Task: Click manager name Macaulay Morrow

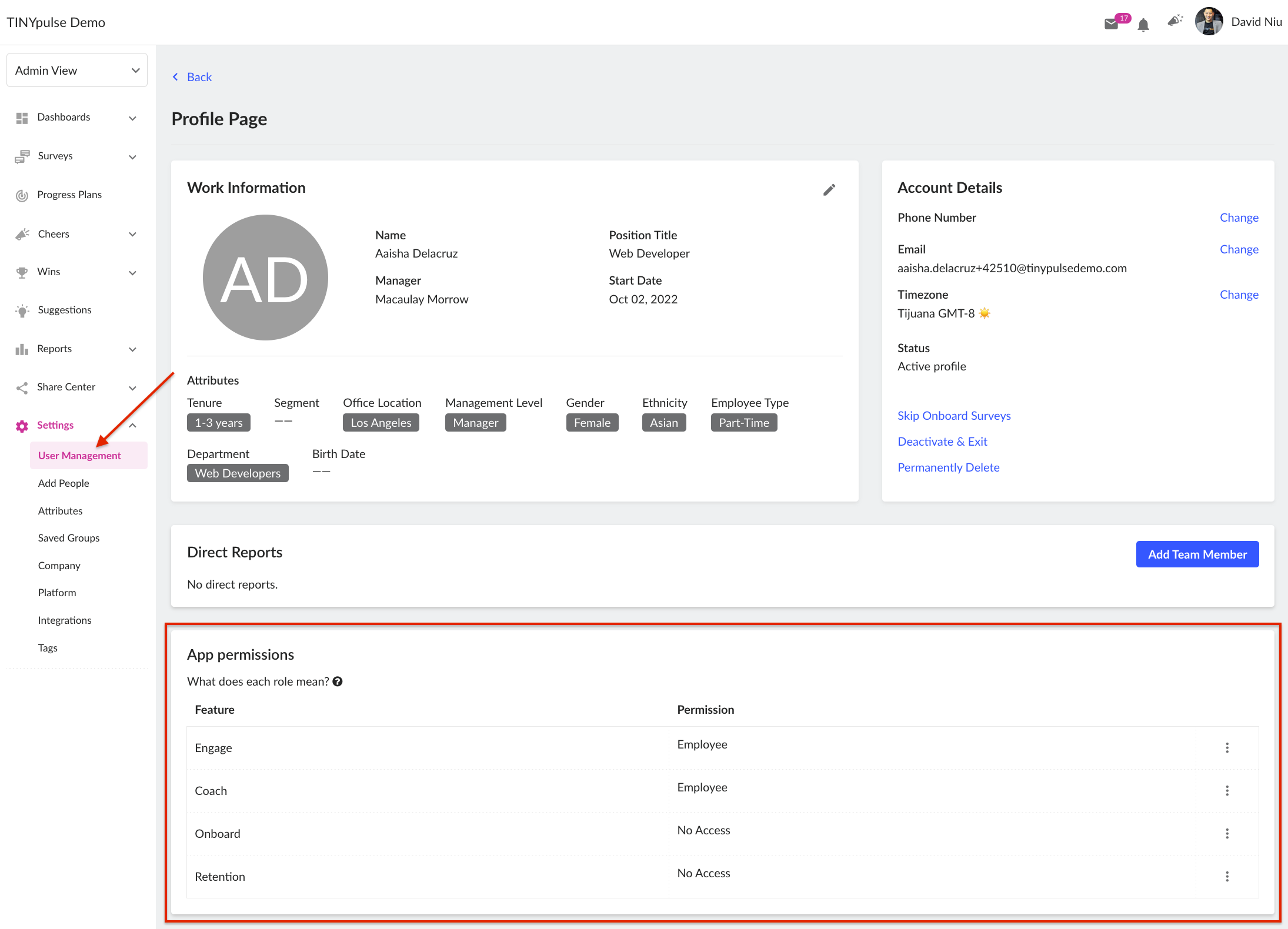Action: click(422, 299)
